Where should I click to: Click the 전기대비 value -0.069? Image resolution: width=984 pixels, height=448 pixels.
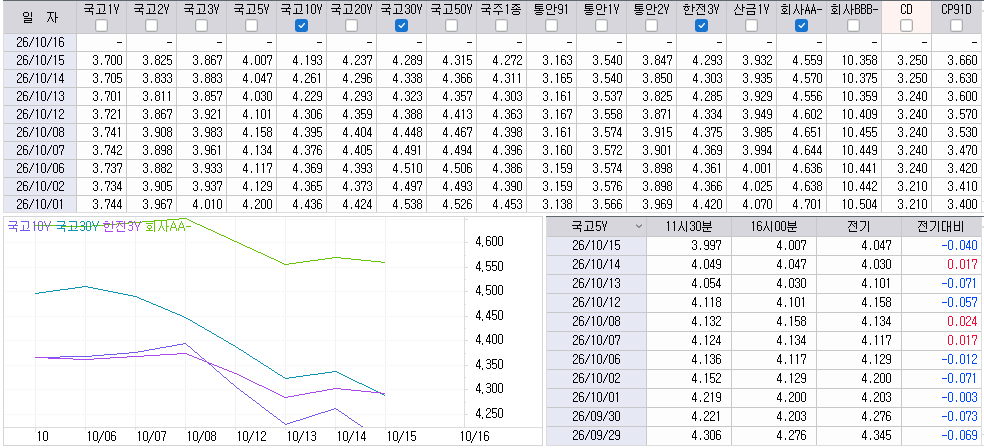click(x=958, y=436)
